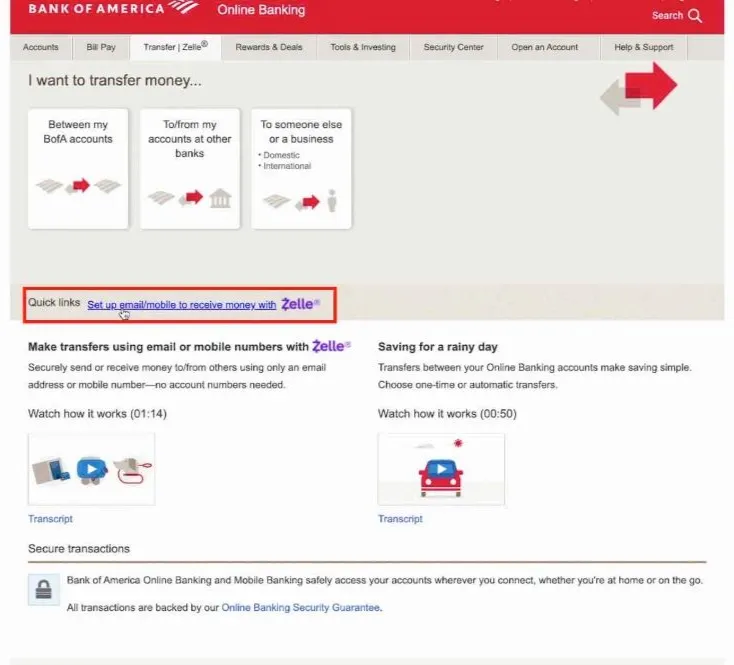Viewport: 734px width, 665px height.
Task: Open the Security Center tab
Action: click(453, 47)
